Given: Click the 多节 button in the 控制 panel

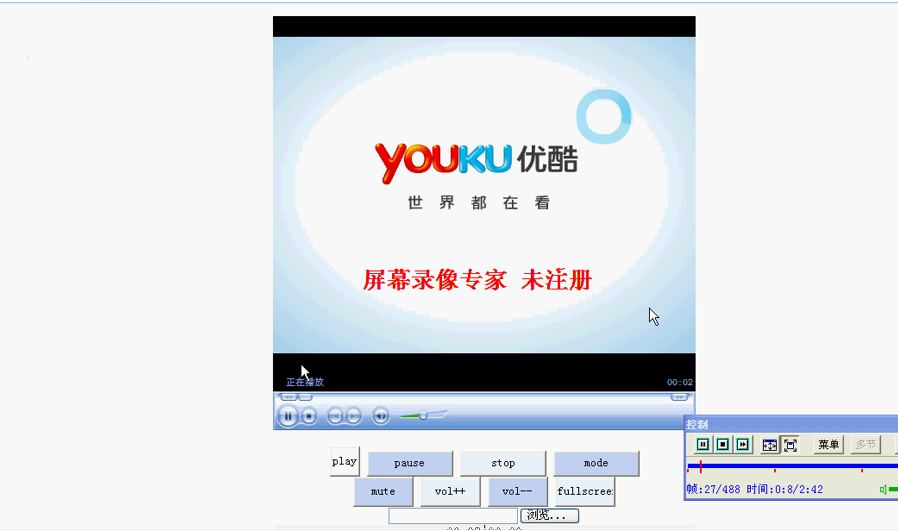Looking at the screenshot, I should point(865,445).
